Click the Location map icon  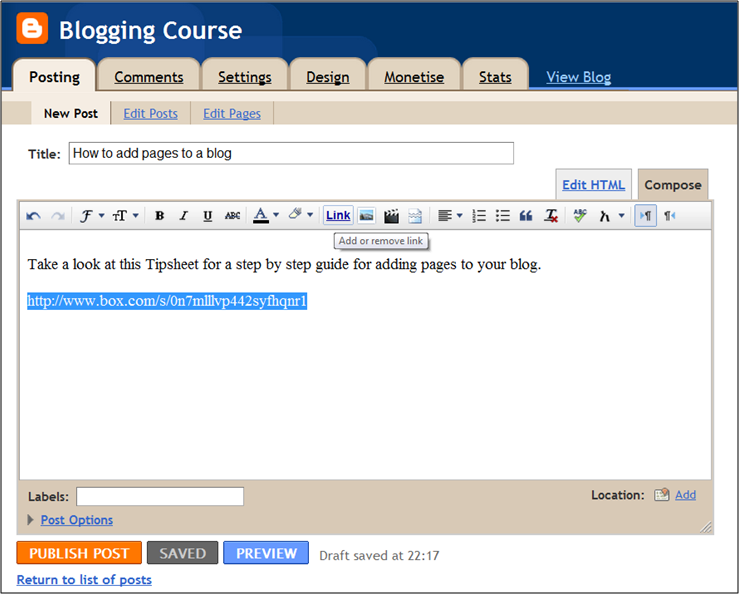[662, 495]
